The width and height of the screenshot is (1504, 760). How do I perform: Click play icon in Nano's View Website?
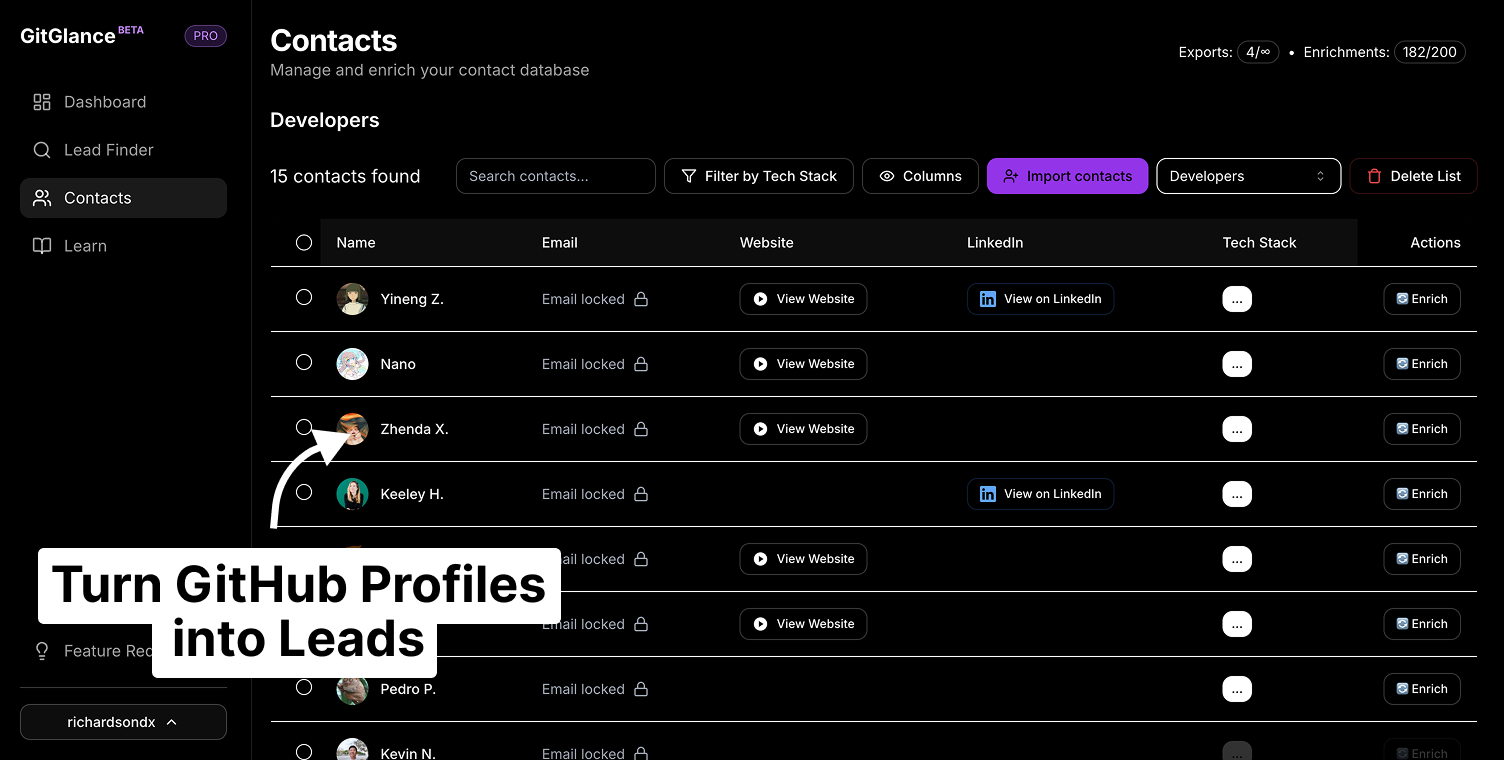coord(761,364)
